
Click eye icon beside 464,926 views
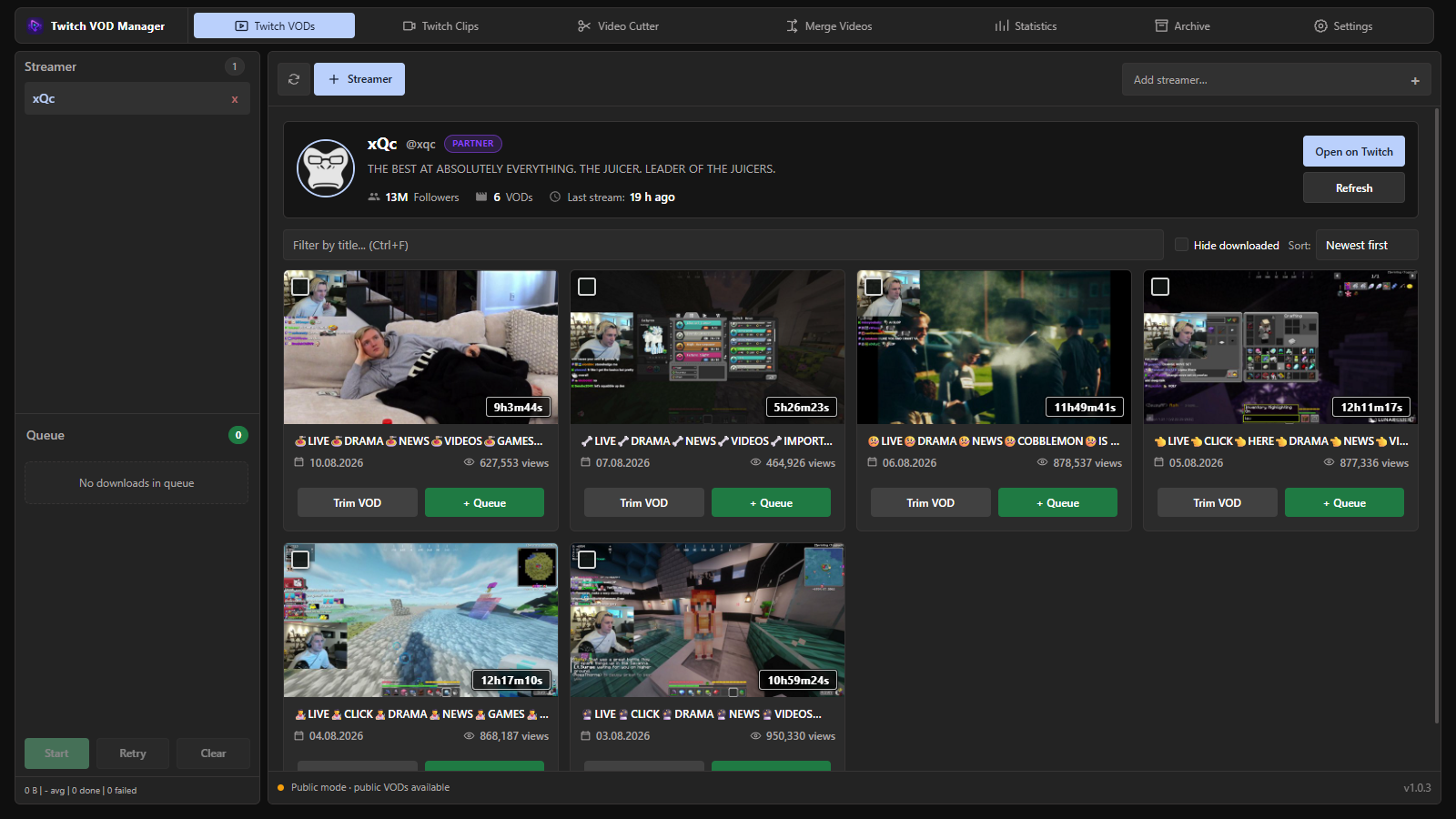(x=755, y=462)
